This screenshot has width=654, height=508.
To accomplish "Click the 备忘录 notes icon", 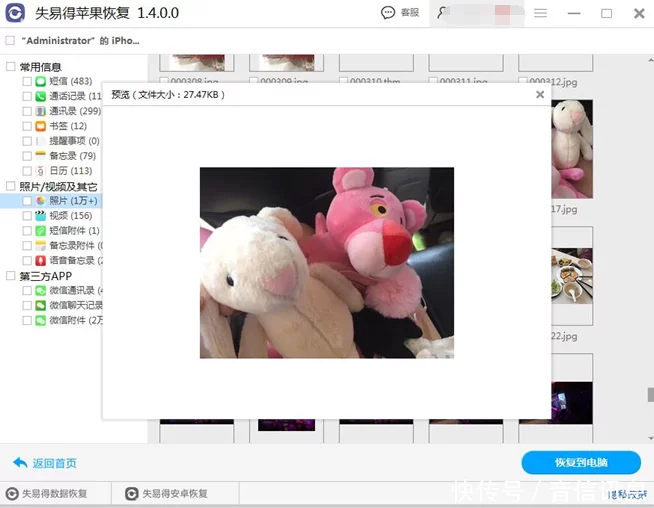I will click(x=40, y=156).
